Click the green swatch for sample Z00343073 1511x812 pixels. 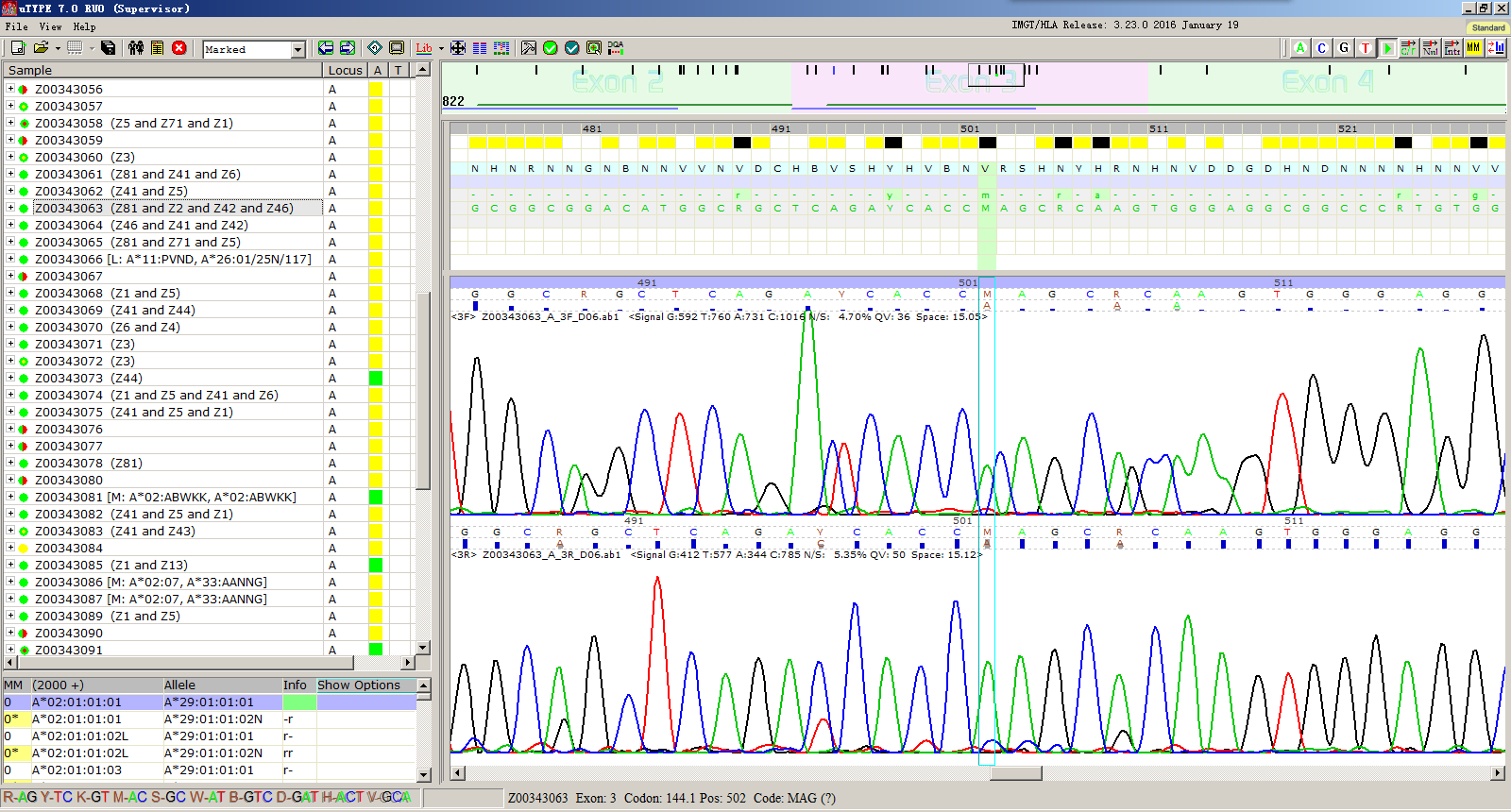coord(376,379)
